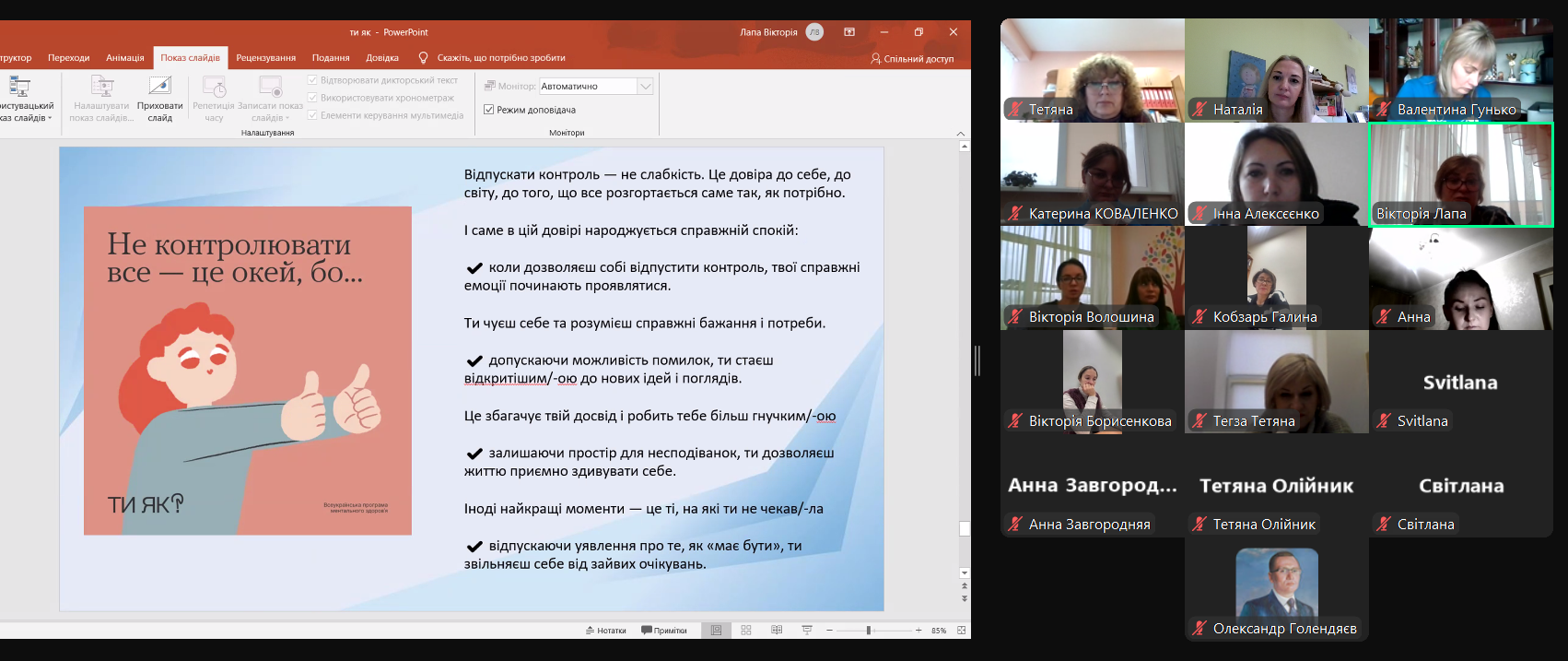
Task: Uncheck Режим доповідача presenter view
Action: pyautogui.click(x=489, y=110)
